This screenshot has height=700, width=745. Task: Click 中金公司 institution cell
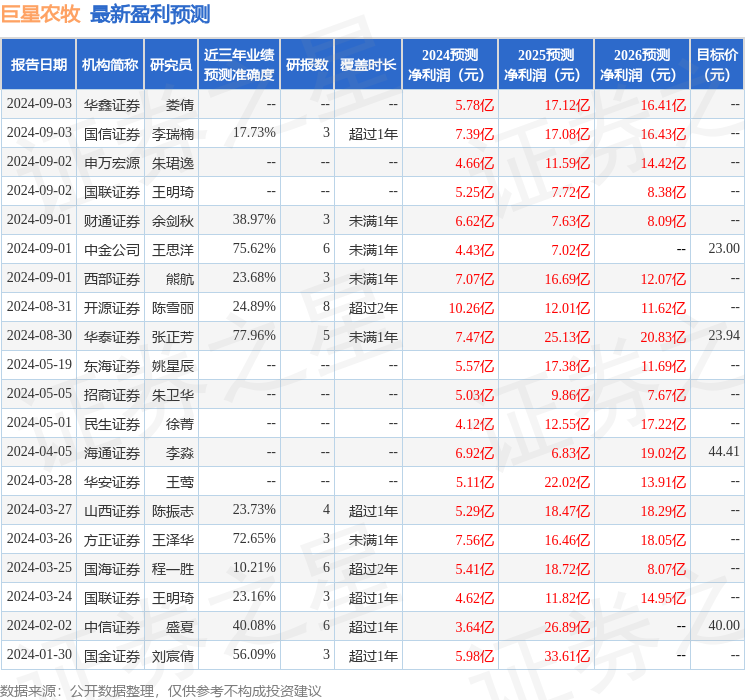tap(112, 250)
